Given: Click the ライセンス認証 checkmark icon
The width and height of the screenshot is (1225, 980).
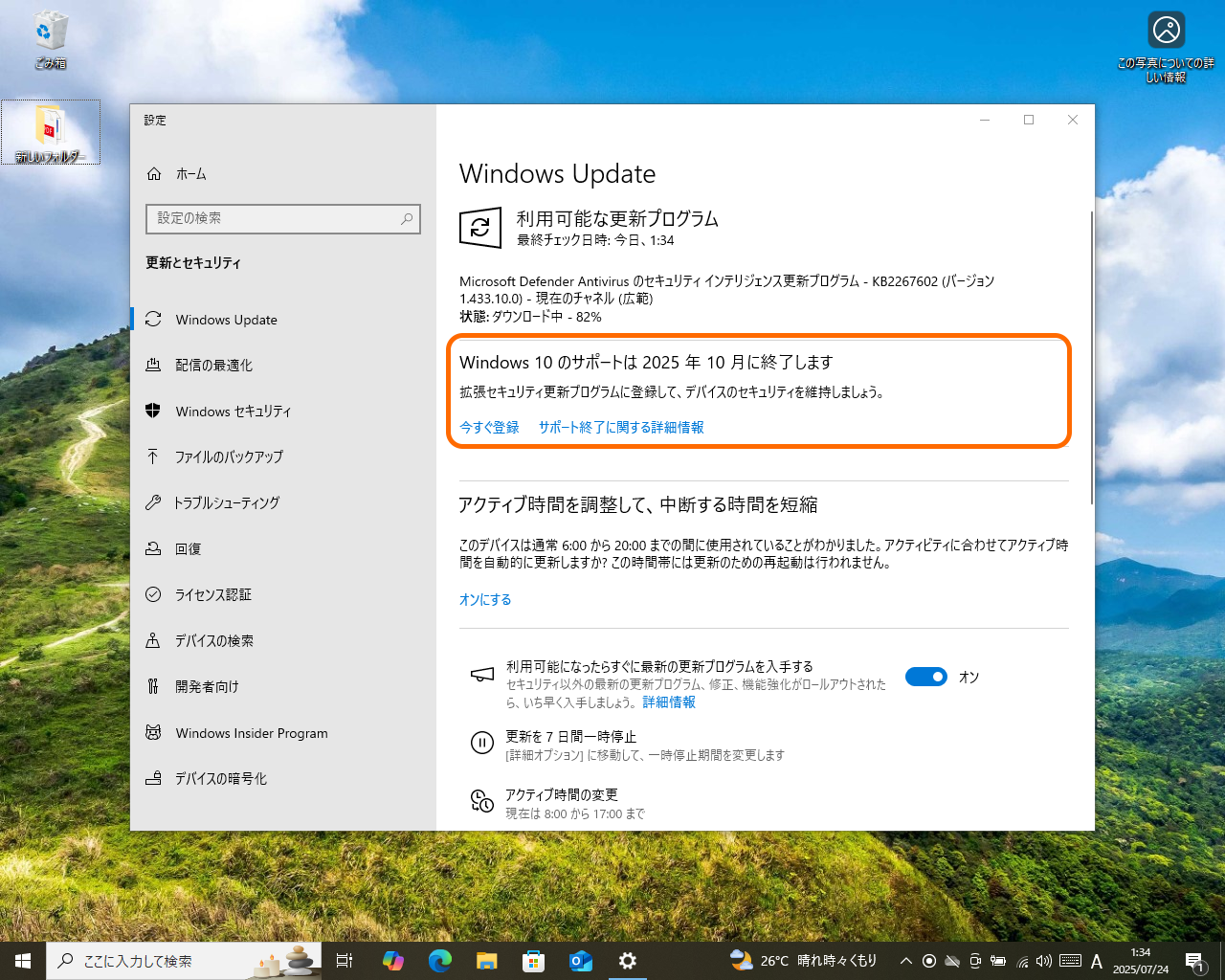Looking at the screenshot, I should (154, 594).
